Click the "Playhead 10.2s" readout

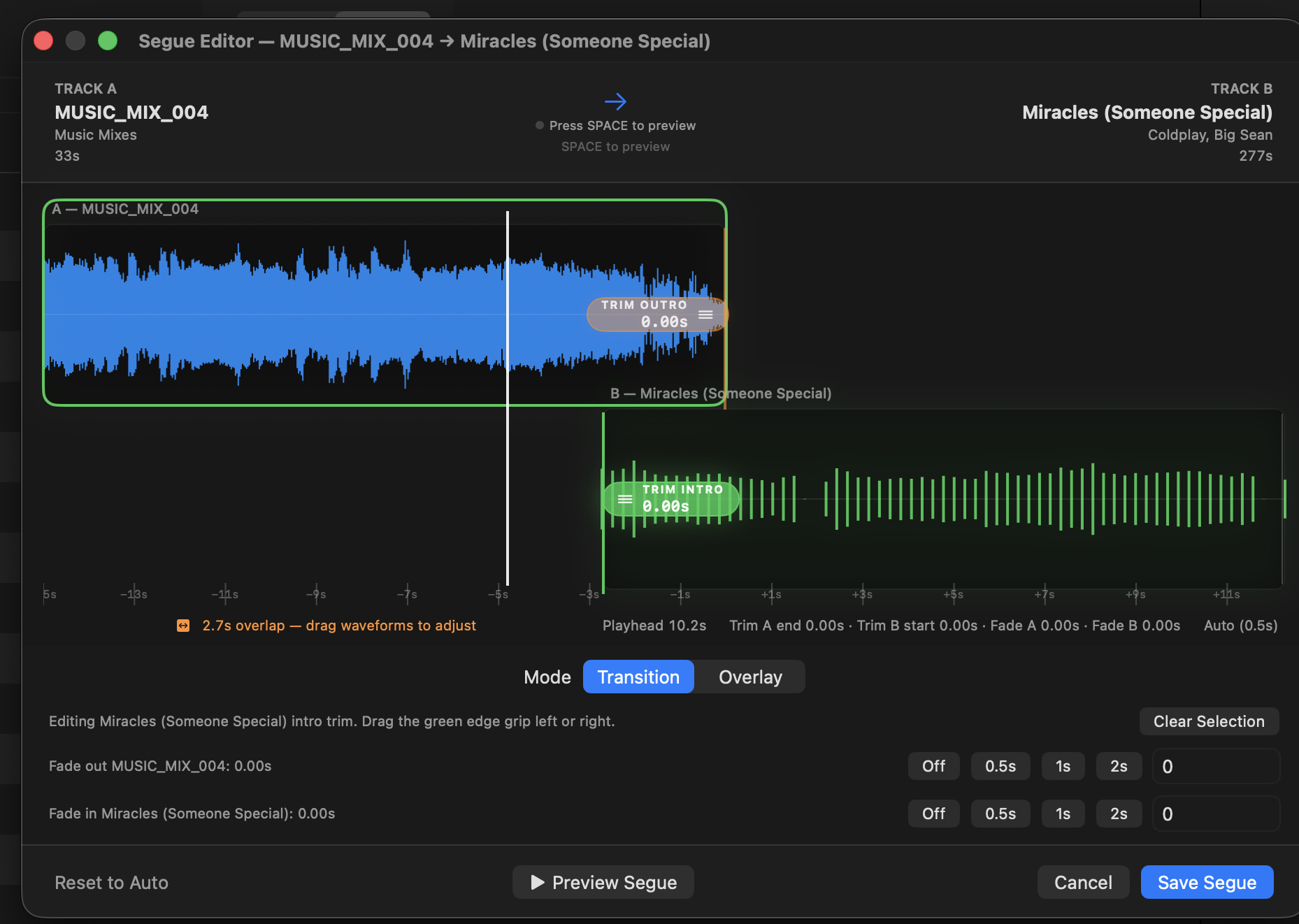coord(654,626)
